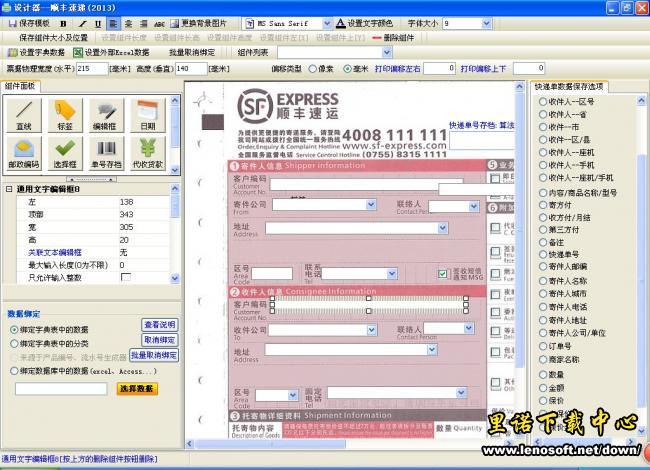Screen dimensions: 650x470
Task: Select the 代收货款 COD component
Action: coord(148,153)
